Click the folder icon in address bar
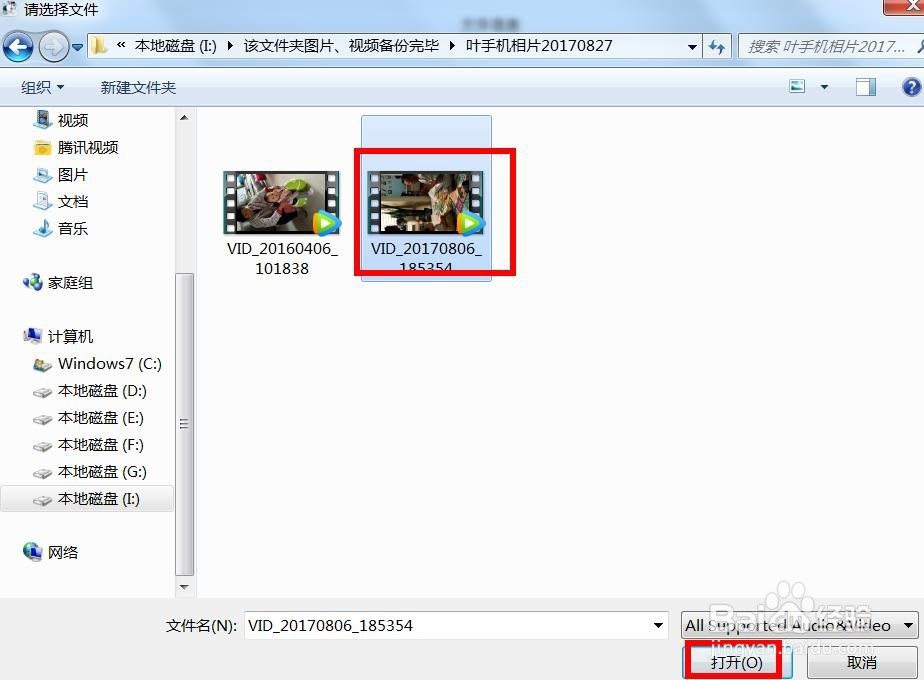Image resolution: width=924 pixels, height=680 pixels. coord(98,46)
